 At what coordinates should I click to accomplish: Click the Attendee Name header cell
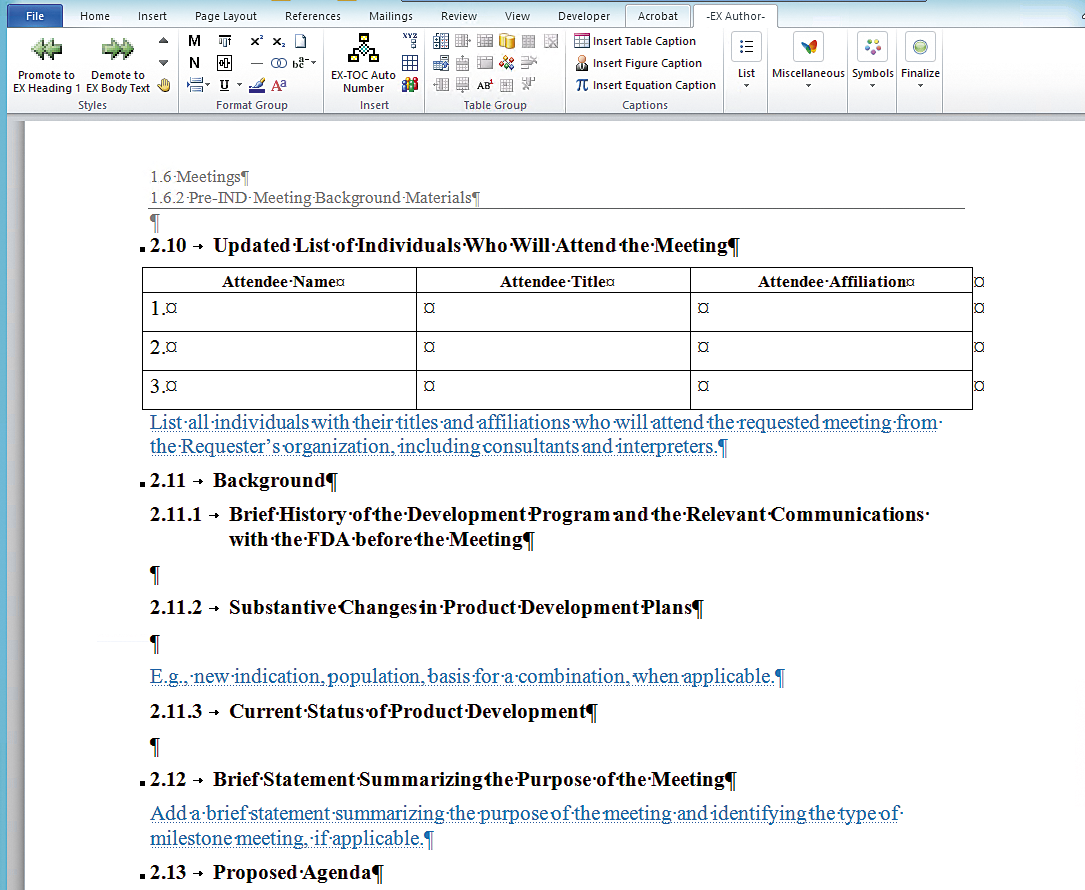[x=280, y=281]
